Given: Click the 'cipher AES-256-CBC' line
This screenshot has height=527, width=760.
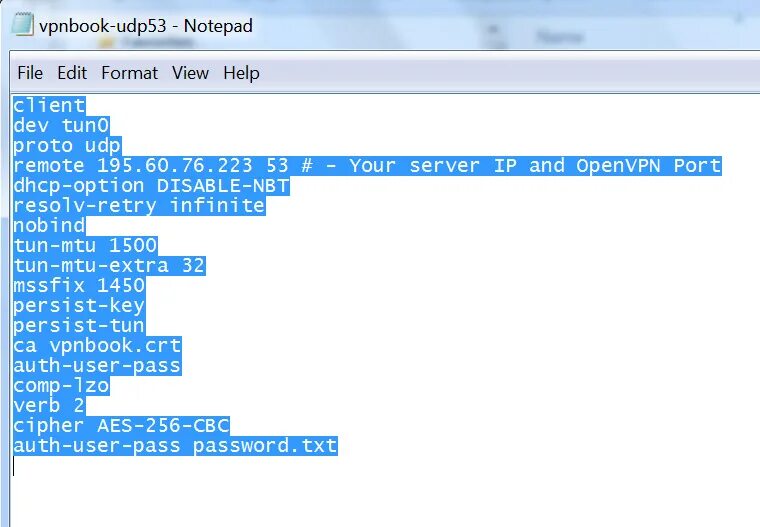Looking at the screenshot, I should click(x=122, y=426).
